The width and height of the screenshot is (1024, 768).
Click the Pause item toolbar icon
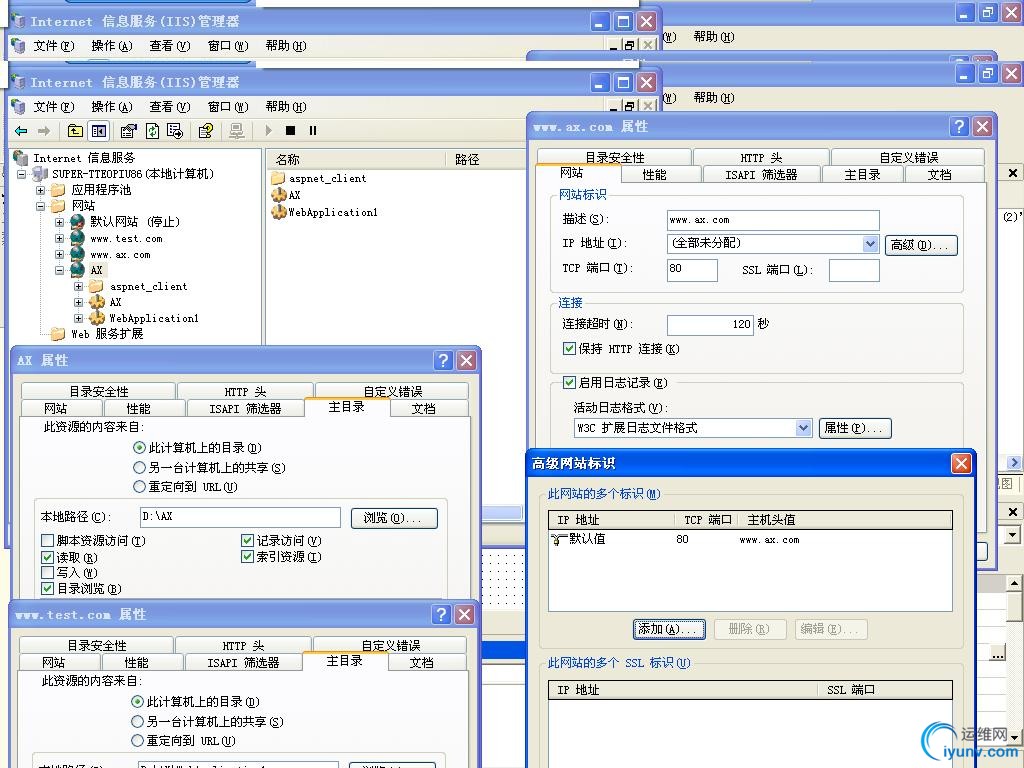click(313, 131)
